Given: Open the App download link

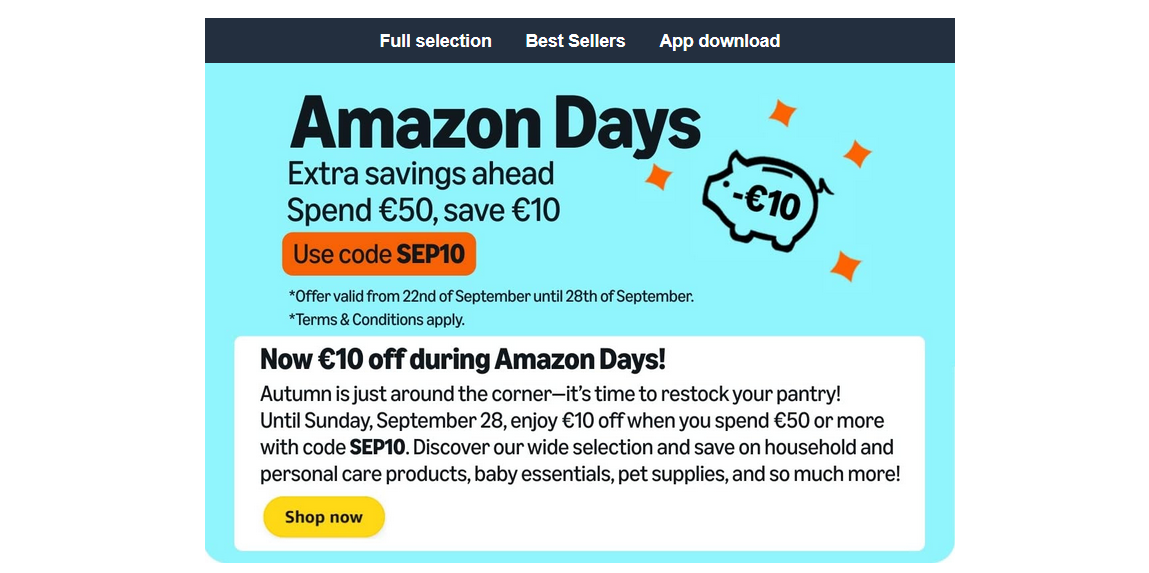Looking at the screenshot, I should (719, 41).
